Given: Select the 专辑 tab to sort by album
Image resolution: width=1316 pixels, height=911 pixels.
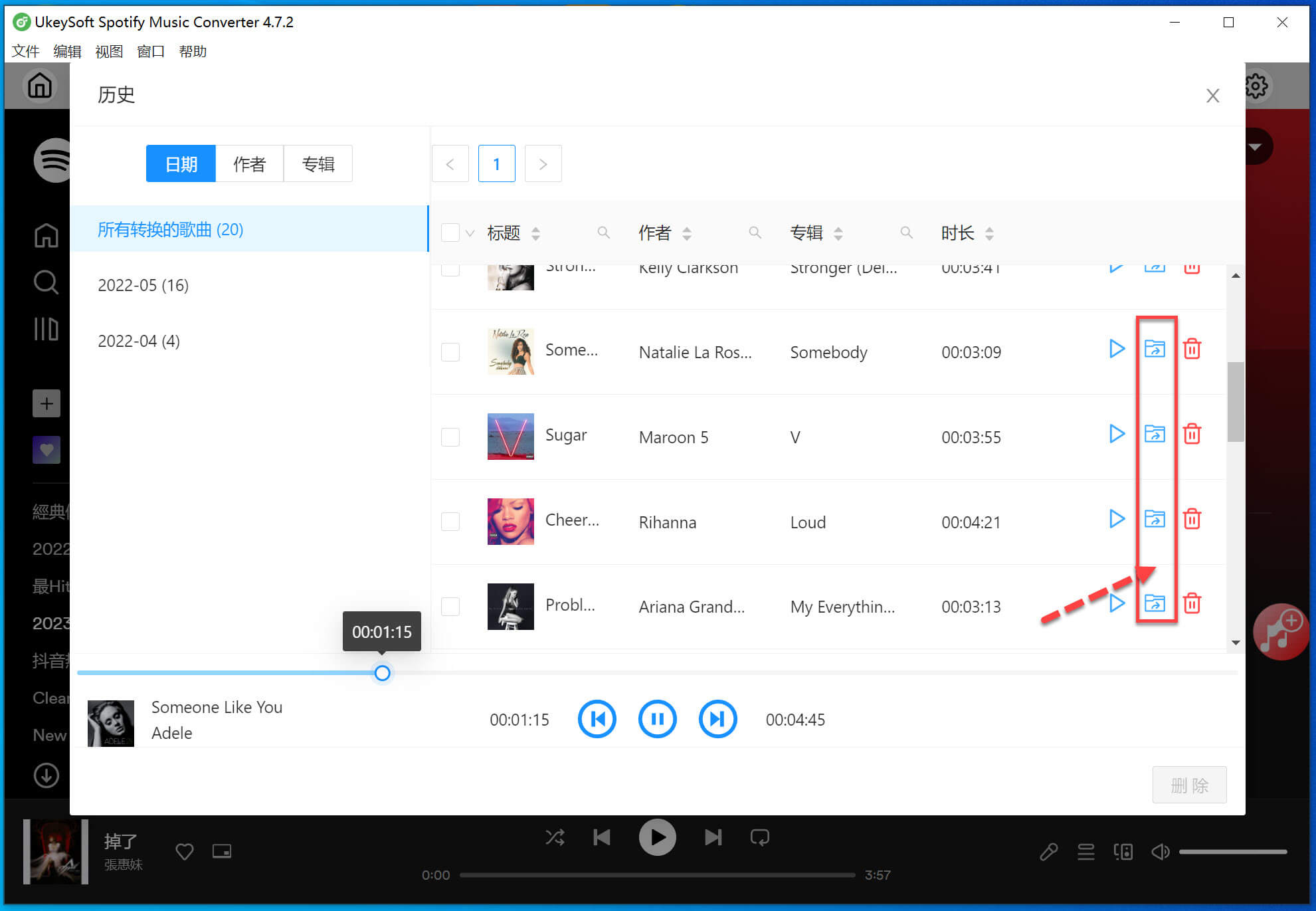Looking at the screenshot, I should pyautogui.click(x=318, y=164).
